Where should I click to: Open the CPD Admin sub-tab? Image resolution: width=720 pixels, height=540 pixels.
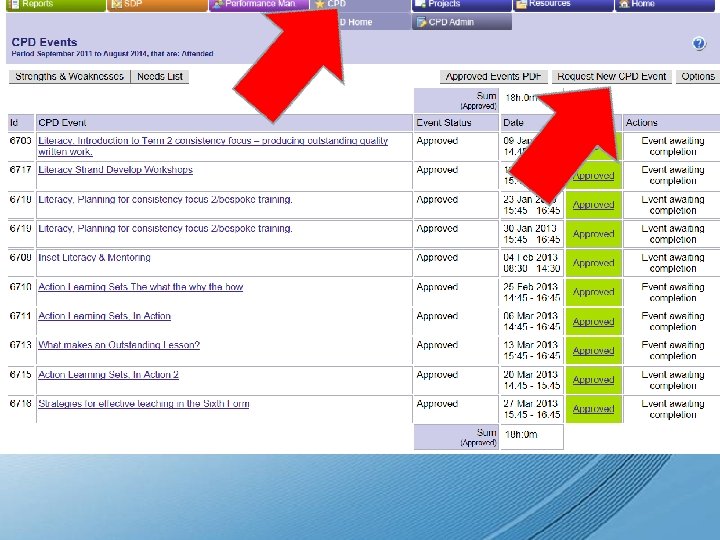coord(462,22)
